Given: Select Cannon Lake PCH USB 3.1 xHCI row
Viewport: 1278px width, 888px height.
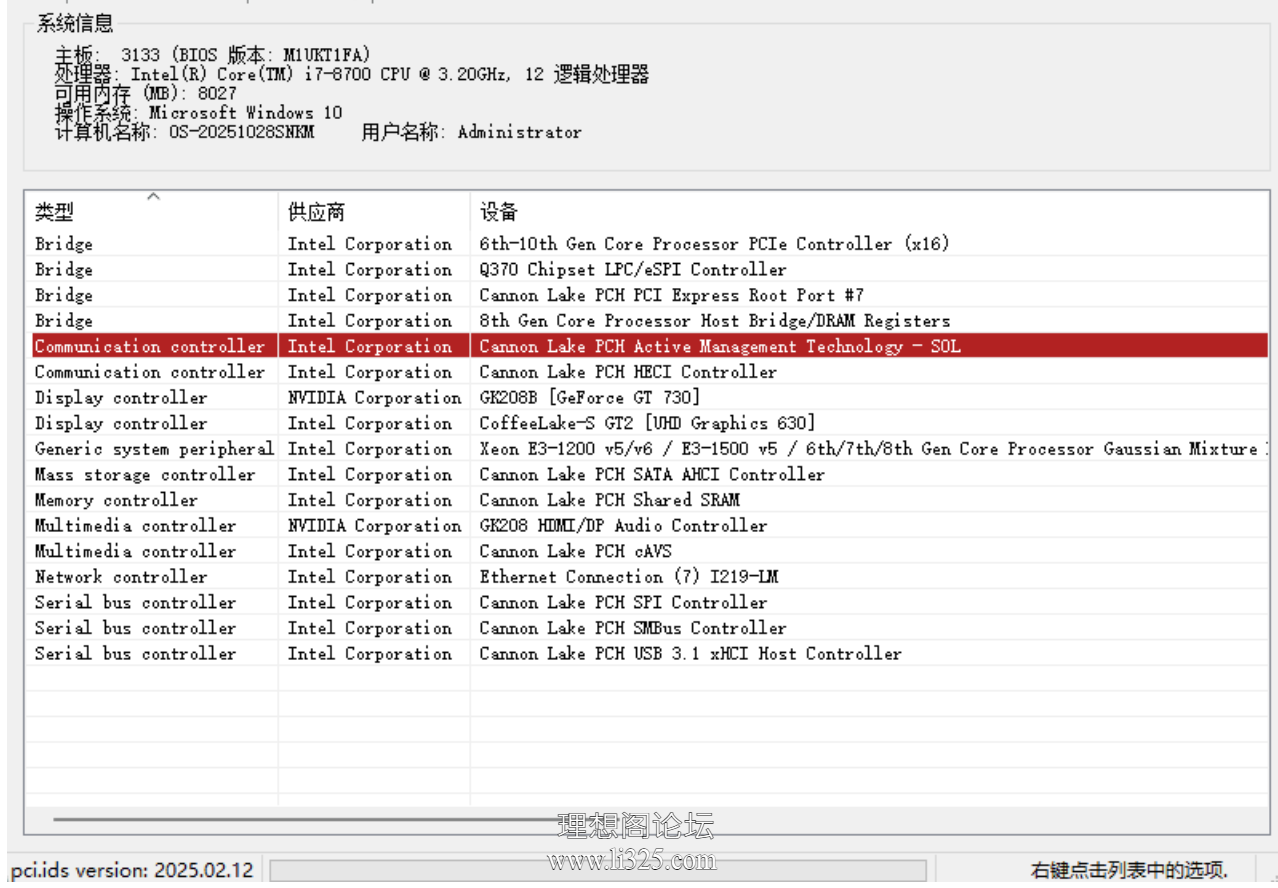Looking at the screenshot, I should tap(690, 654).
